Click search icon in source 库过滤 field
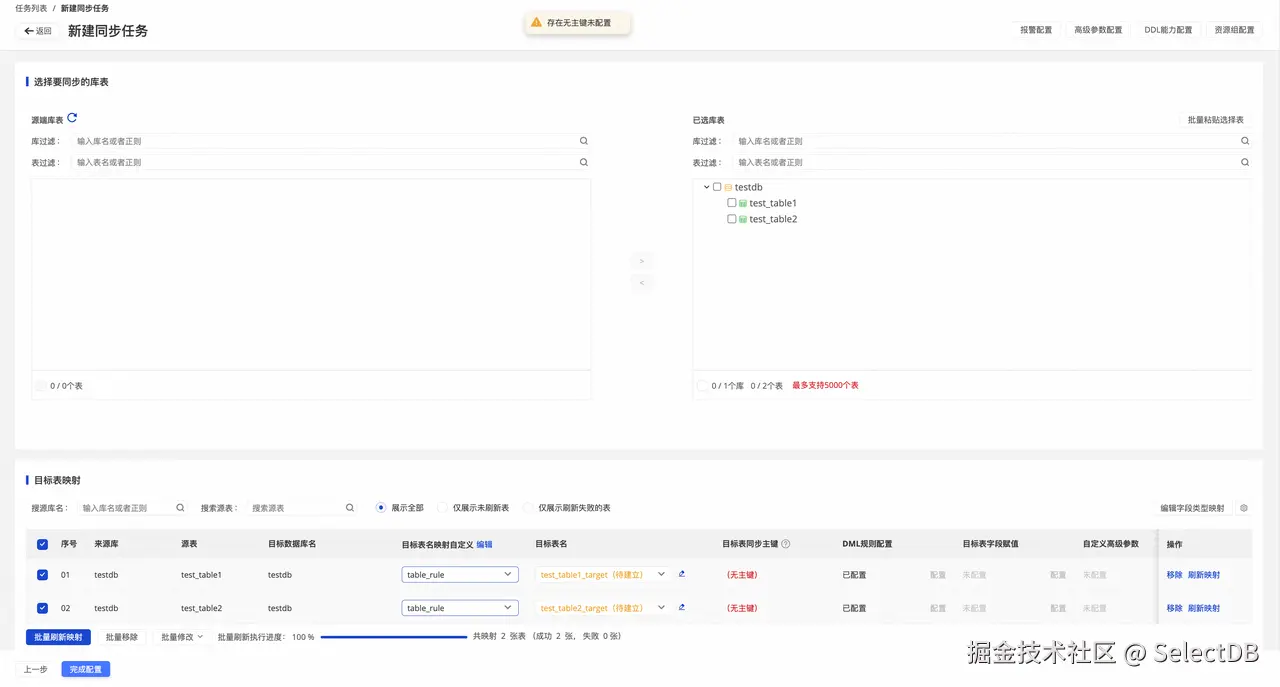The width and height of the screenshot is (1280, 687). 584,141
